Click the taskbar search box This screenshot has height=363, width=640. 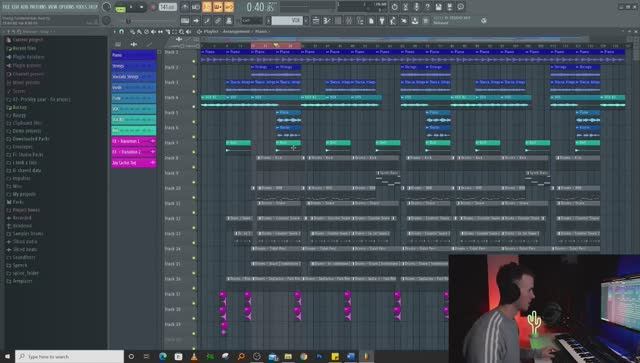(x=69, y=356)
